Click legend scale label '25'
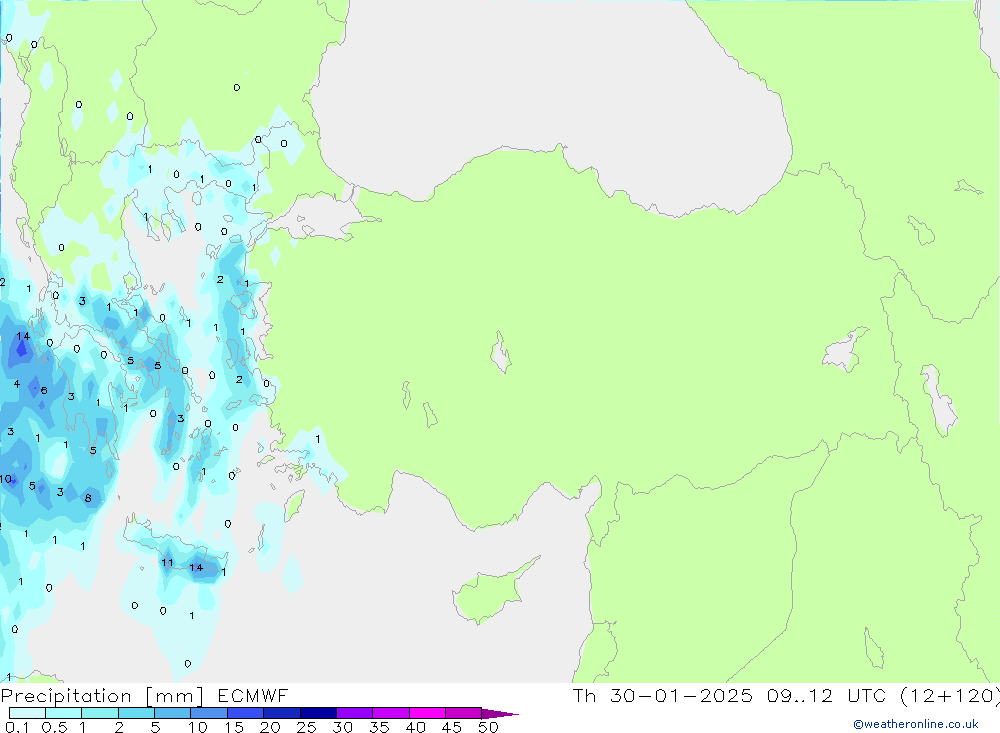1000x733 pixels. tap(307, 727)
